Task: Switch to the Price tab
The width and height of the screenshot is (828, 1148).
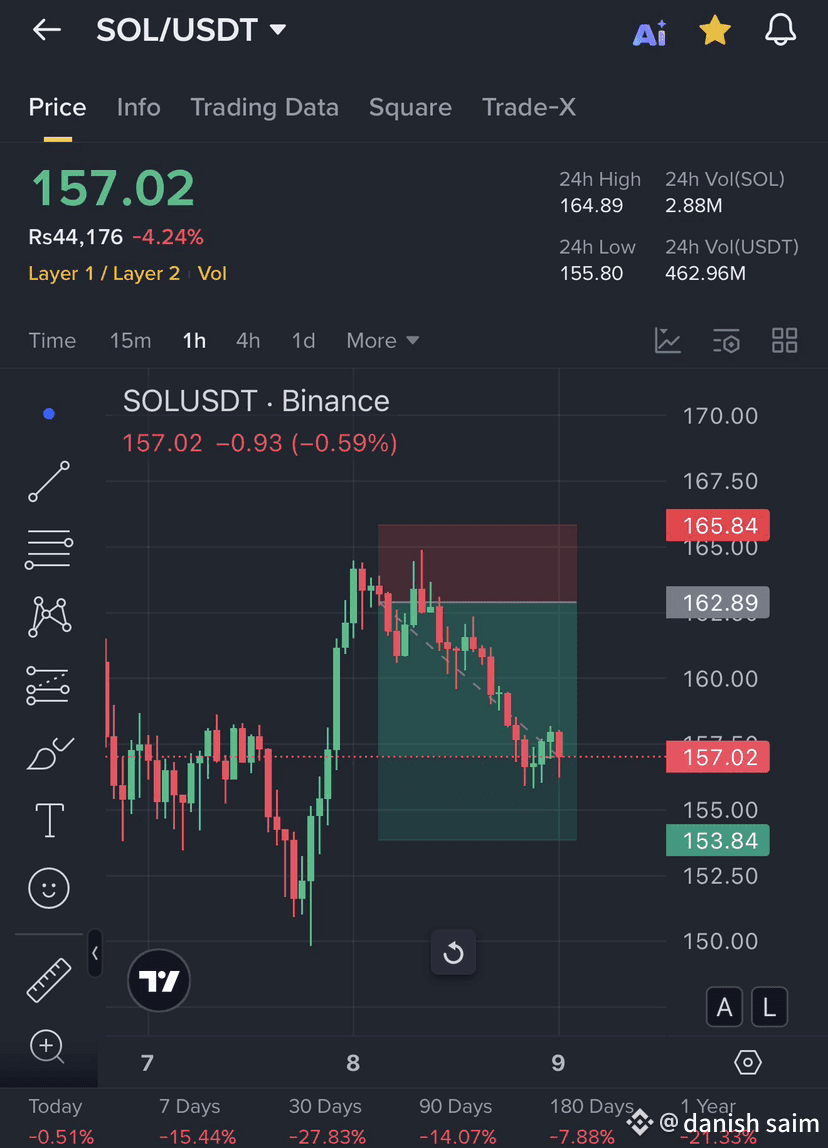Action: coord(57,108)
